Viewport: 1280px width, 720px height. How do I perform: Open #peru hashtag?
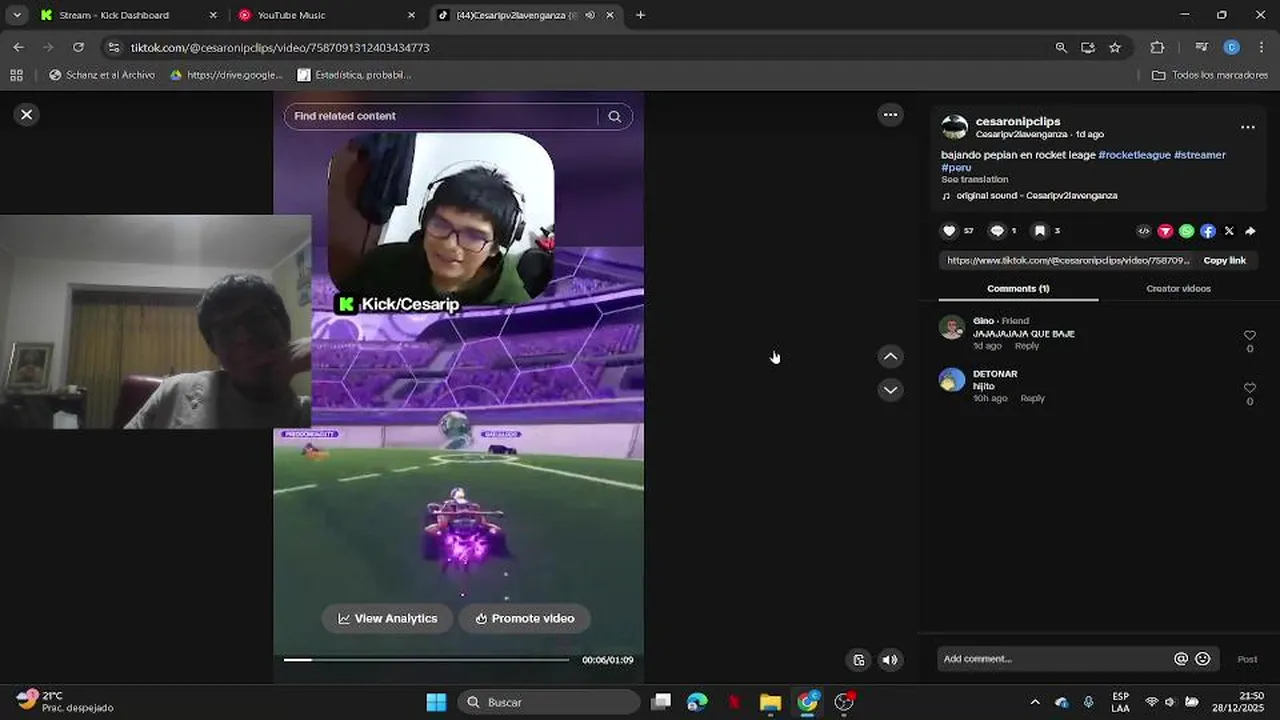coord(957,167)
